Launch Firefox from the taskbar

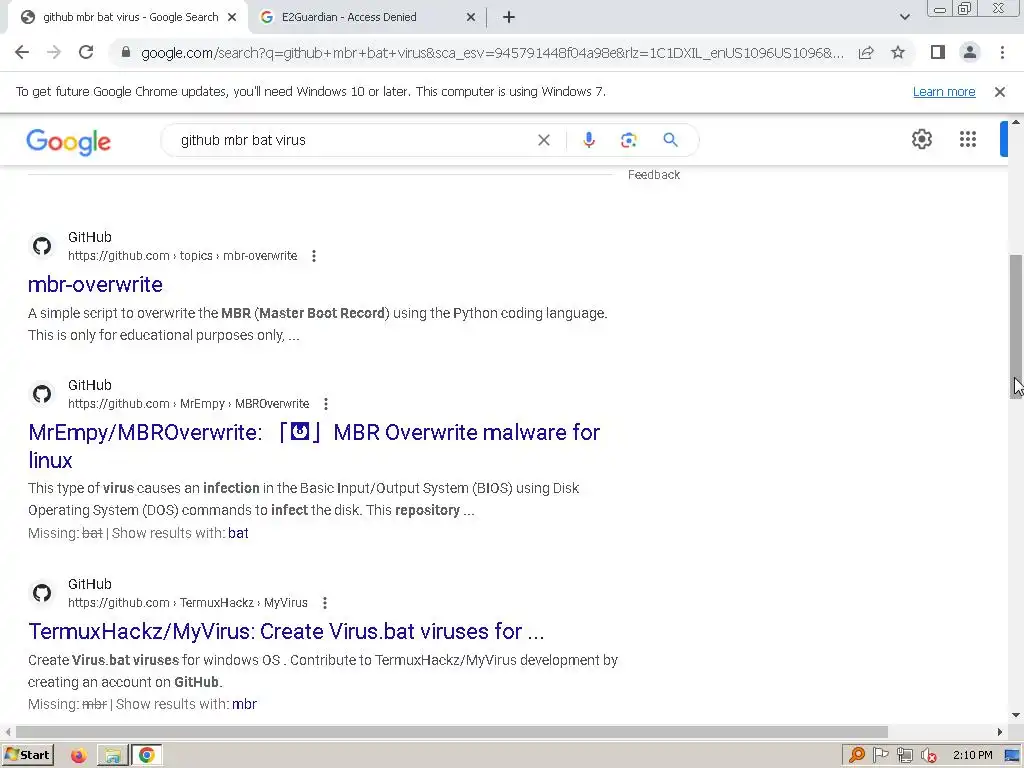(78, 755)
